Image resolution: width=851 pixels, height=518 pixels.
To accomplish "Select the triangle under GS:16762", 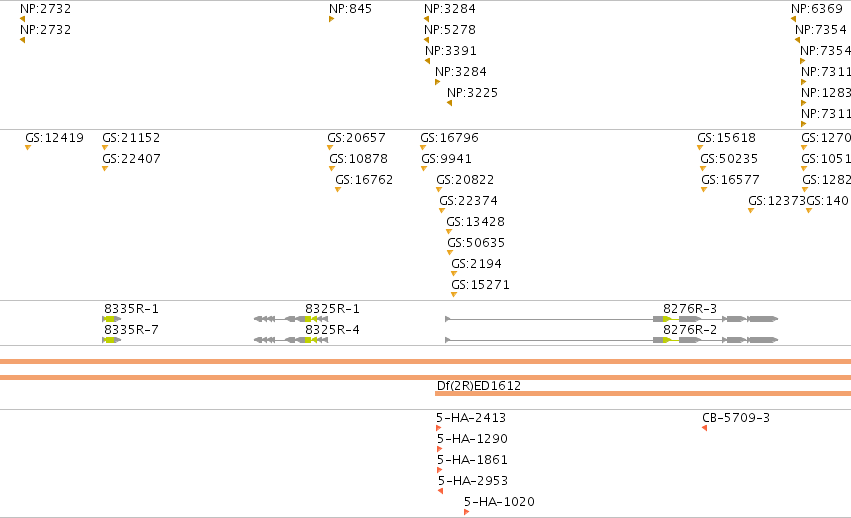I will (x=338, y=189).
